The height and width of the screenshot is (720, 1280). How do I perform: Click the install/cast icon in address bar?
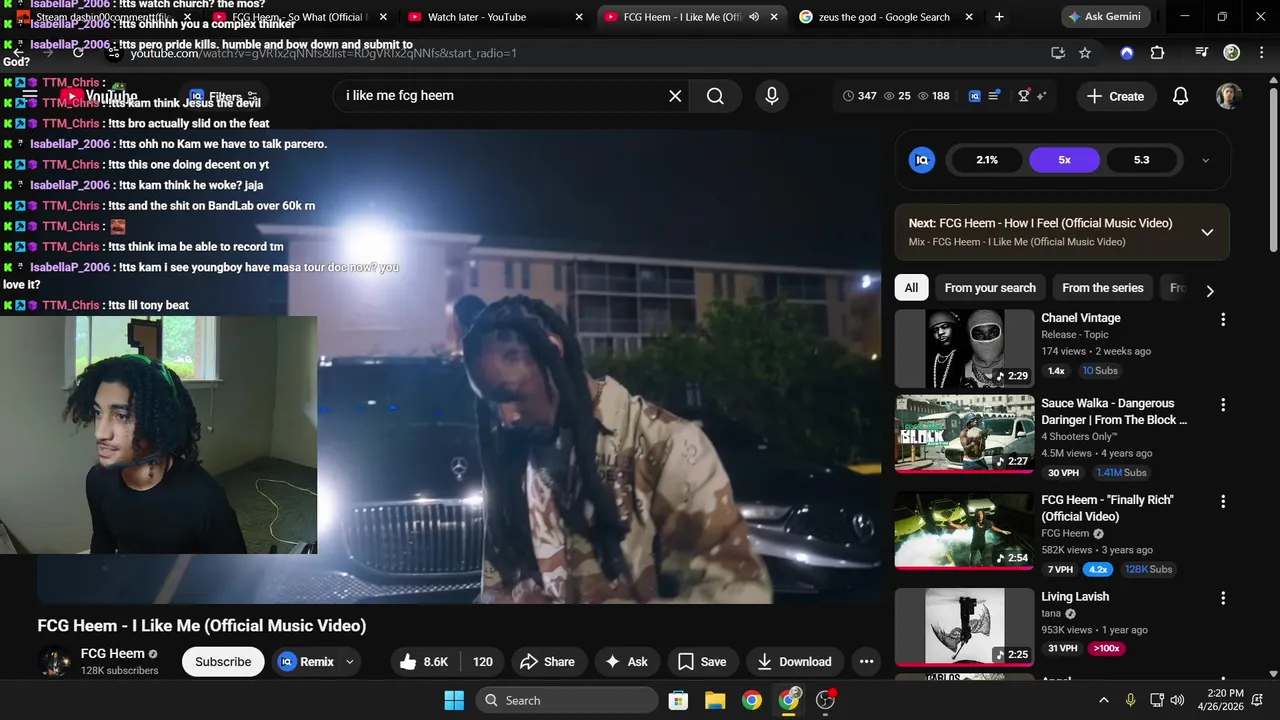[x=1058, y=53]
